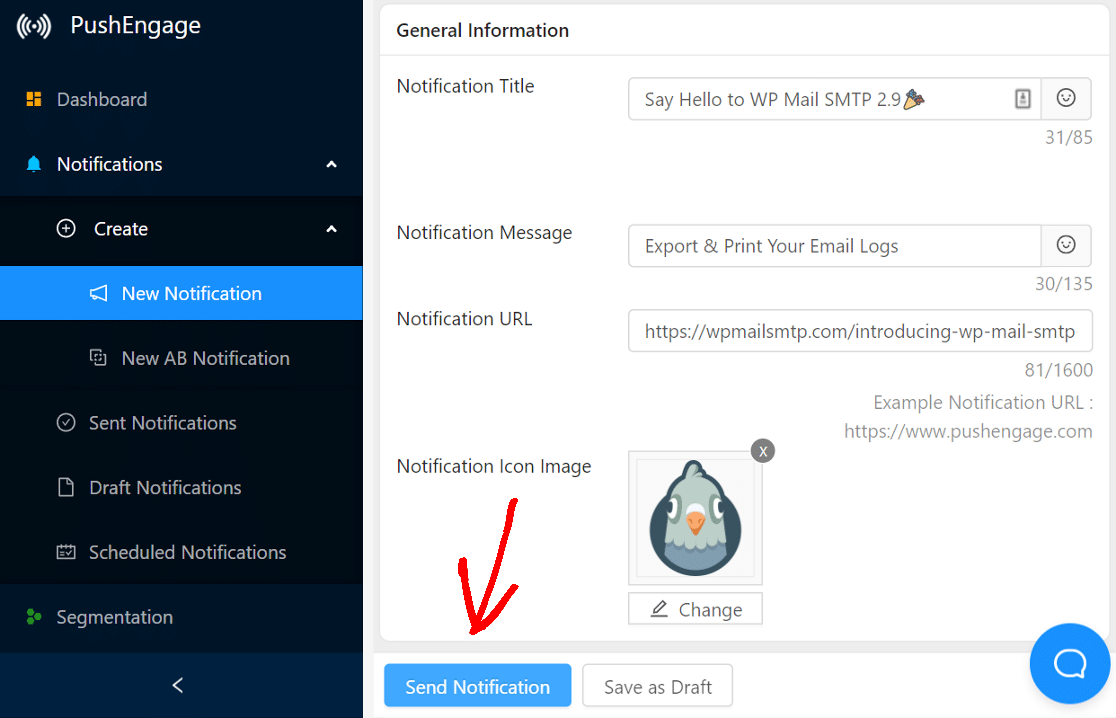The image size is (1116, 718).
Task: Select the pigeon icon image thumbnail
Action: tap(695, 518)
